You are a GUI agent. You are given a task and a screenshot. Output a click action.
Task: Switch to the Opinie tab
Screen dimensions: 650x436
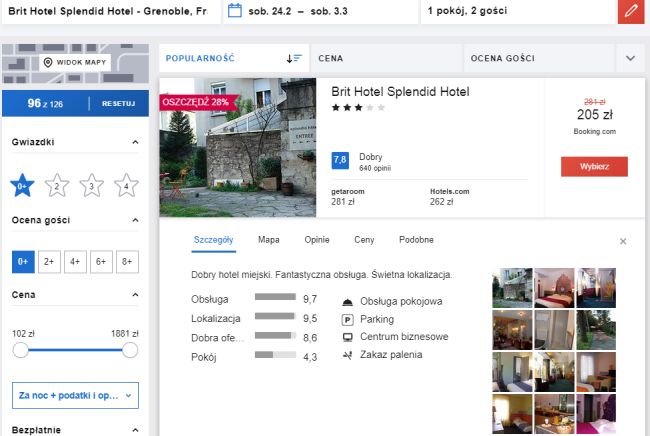317,240
